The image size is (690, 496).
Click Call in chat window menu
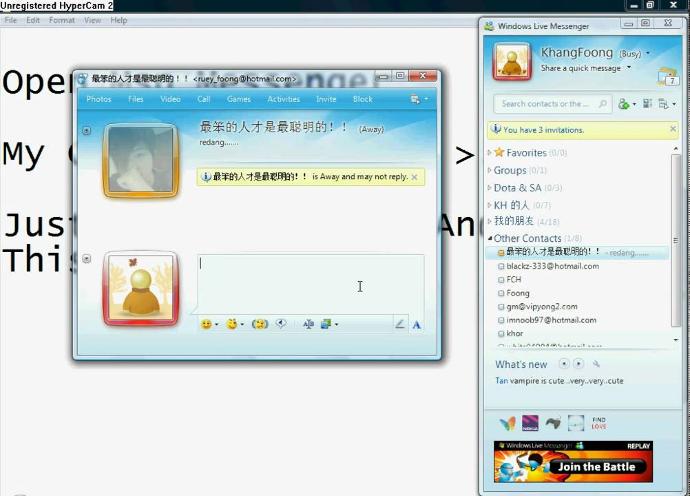pyautogui.click(x=203, y=99)
